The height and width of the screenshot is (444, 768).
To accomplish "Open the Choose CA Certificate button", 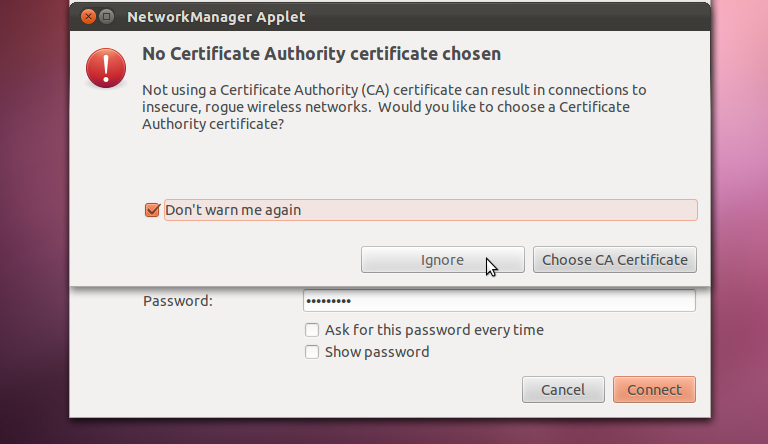I will pos(615,260).
